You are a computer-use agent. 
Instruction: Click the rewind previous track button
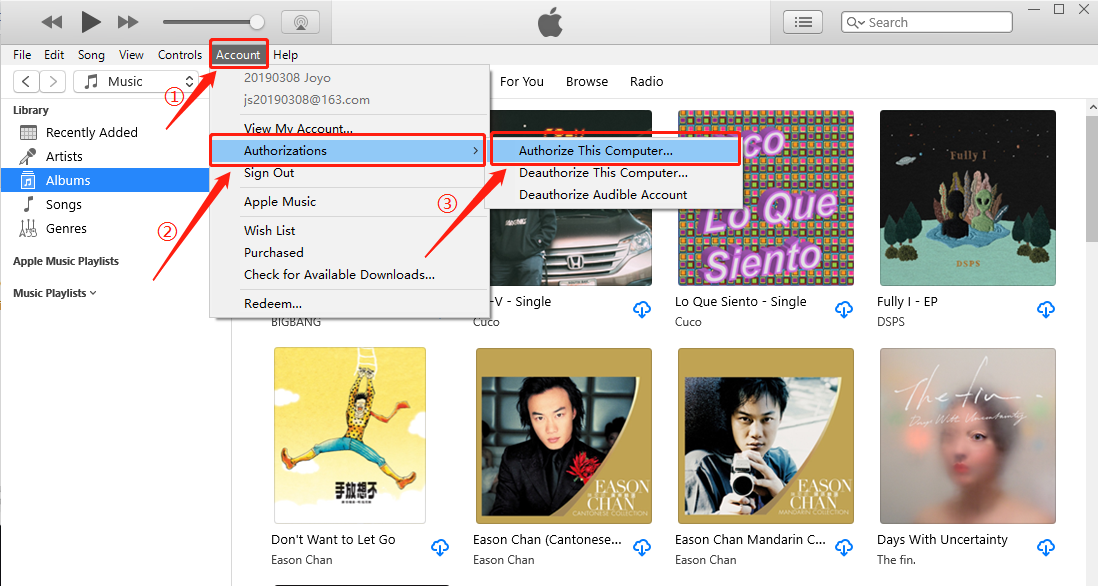(x=52, y=22)
